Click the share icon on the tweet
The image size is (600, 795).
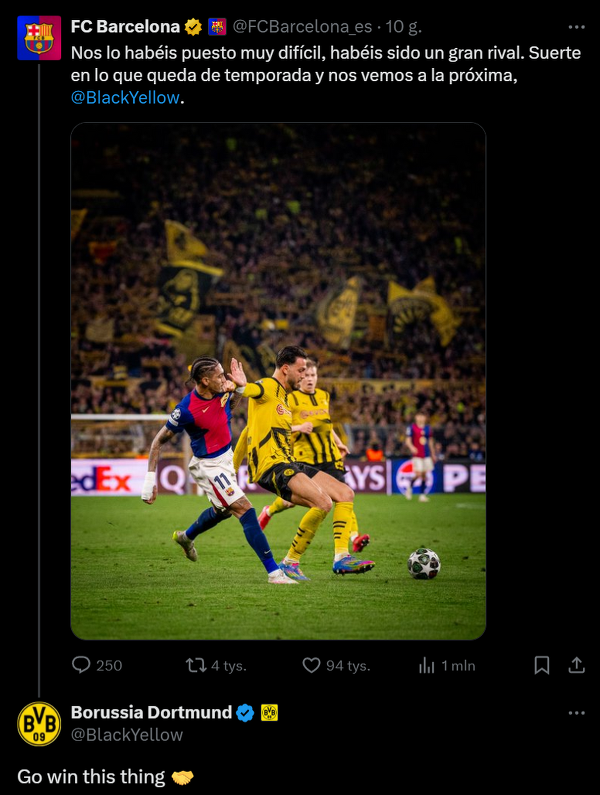click(576, 665)
